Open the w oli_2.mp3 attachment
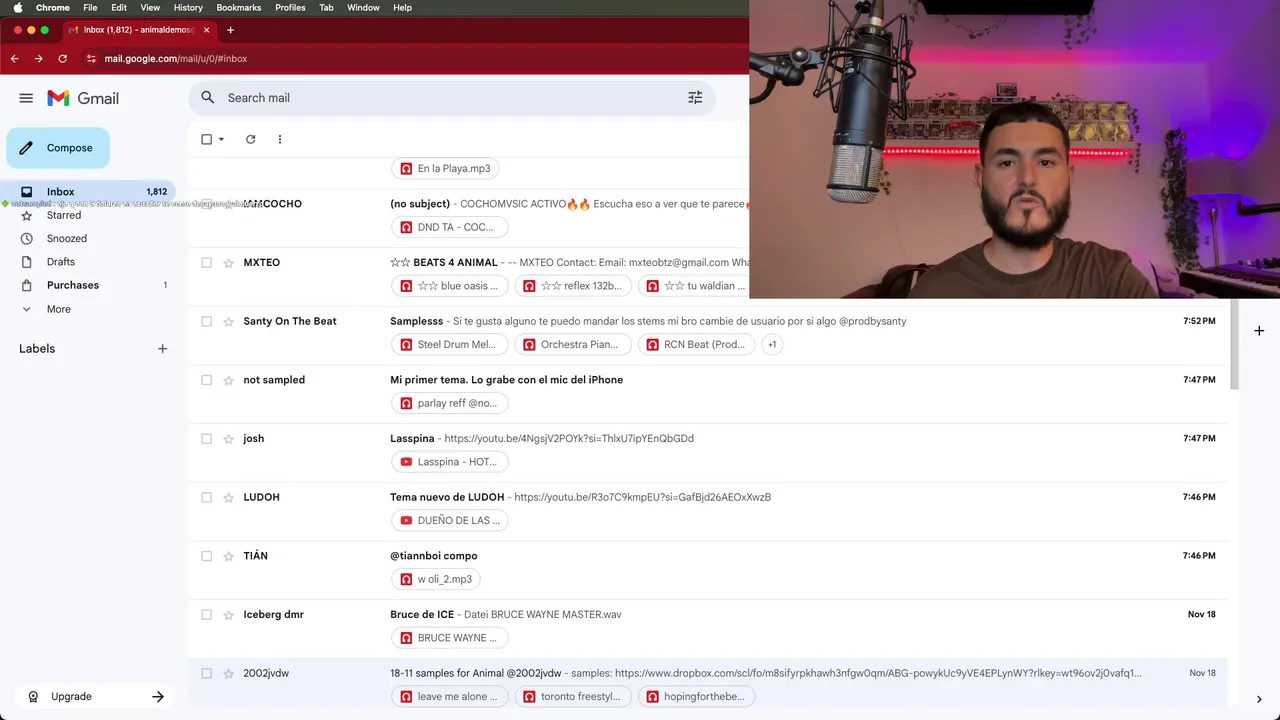The height and width of the screenshot is (720, 1280). tap(436, 579)
